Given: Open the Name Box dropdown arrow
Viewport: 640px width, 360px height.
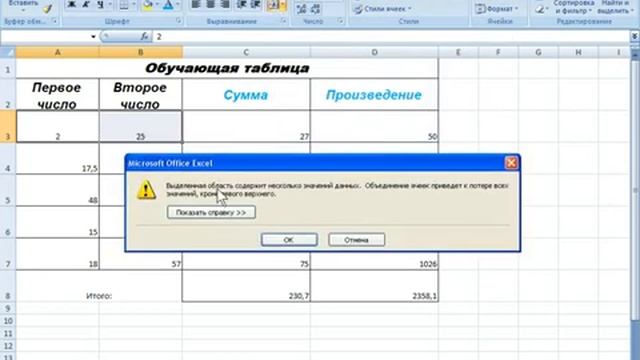Looking at the screenshot, I should [93, 37].
